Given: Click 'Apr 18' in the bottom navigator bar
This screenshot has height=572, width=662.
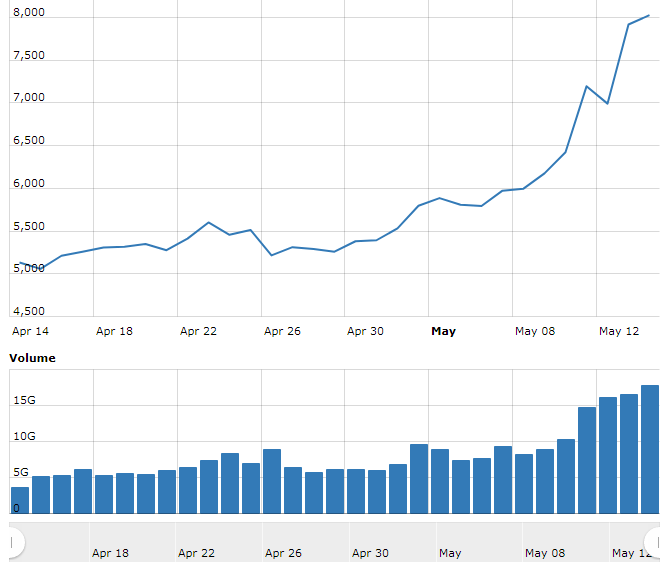Looking at the screenshot, I should click(110, 553).
